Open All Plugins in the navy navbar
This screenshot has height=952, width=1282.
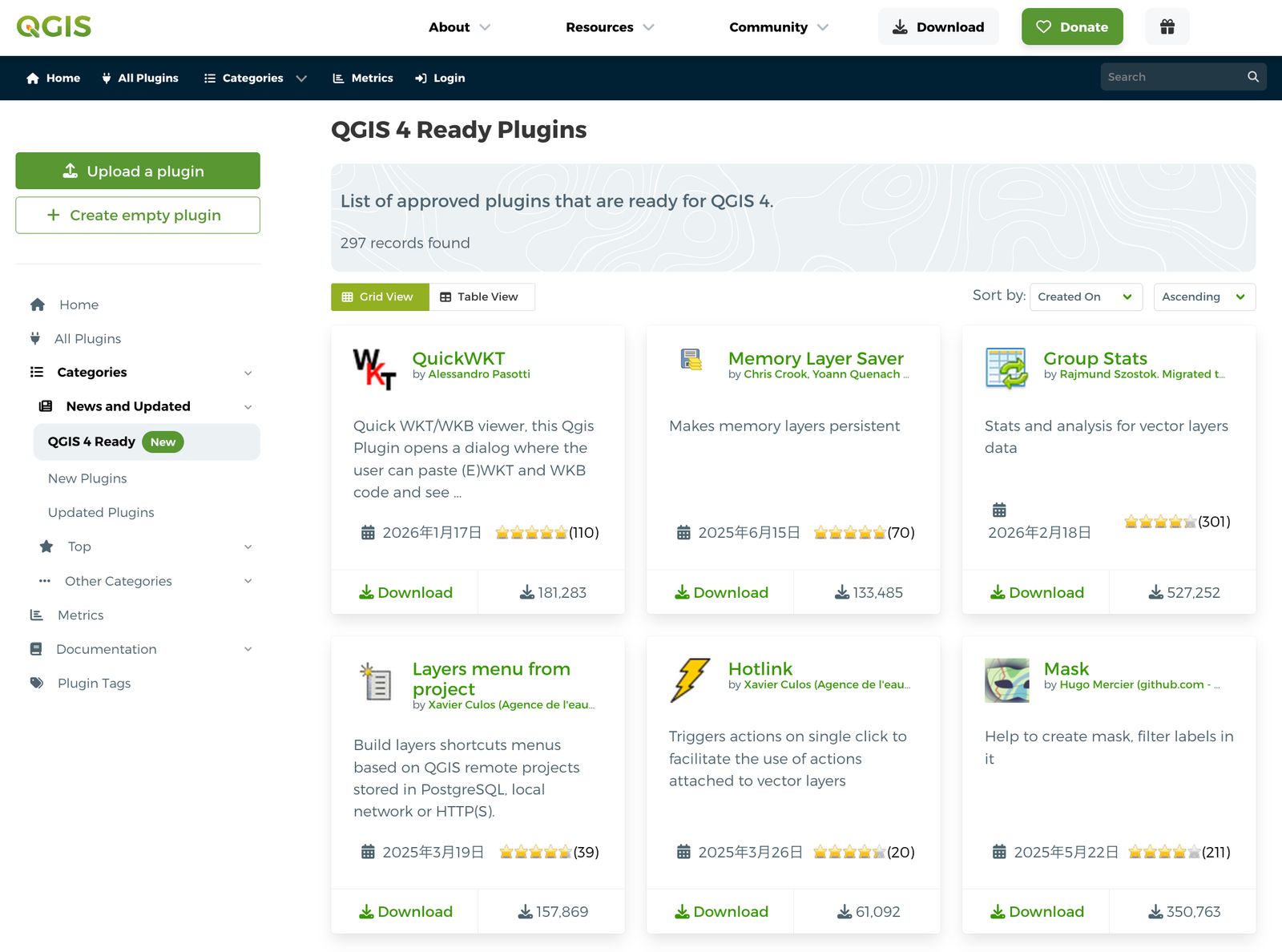point(140,78)
